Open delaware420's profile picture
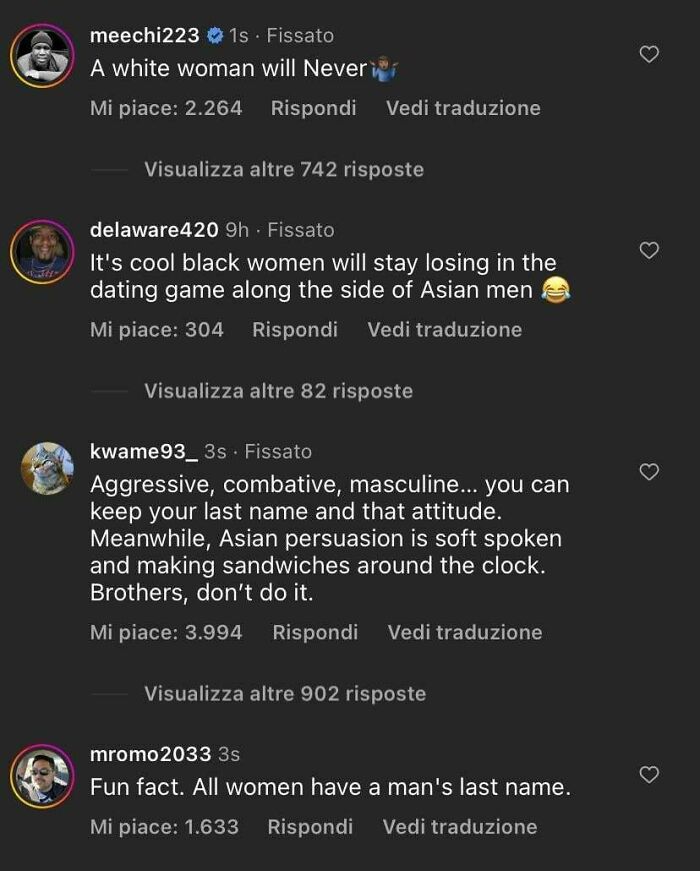This screenshot has height=871, width=700. point(42,247)
